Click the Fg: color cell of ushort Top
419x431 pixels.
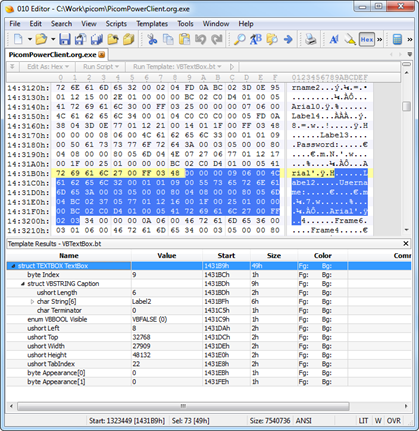pyautogui.click(x=303, y=337)
